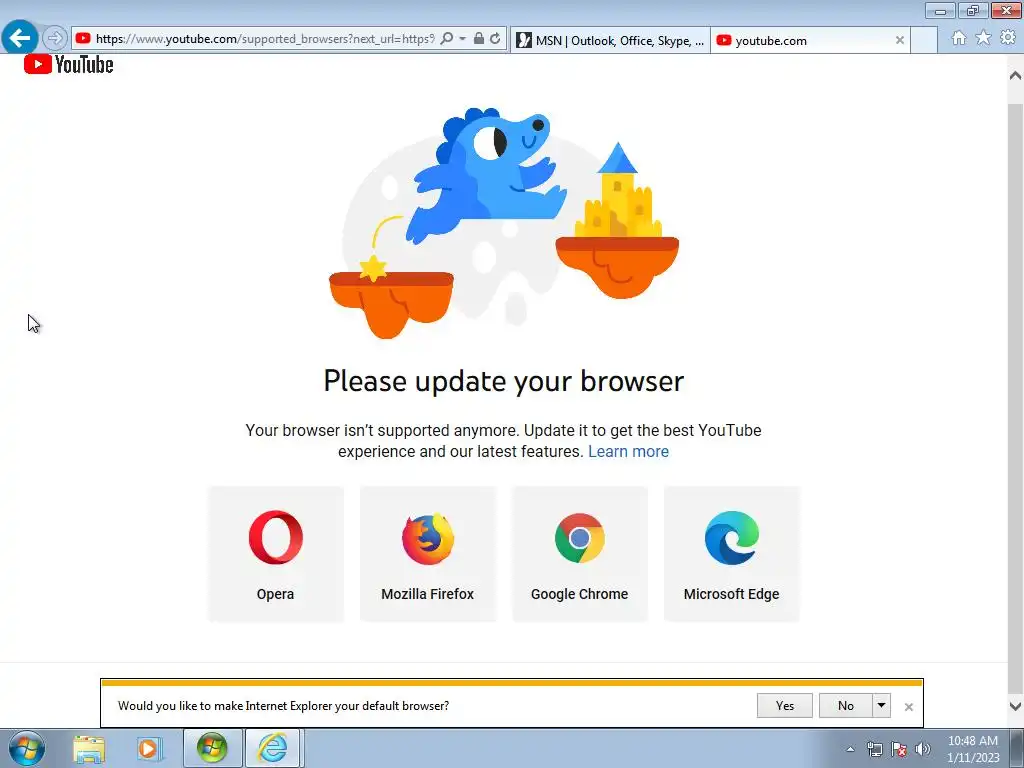Viewport: 1024px width, 768px height.
Task: Click the Mozilla Firefox logo
Action: pyautogui.click(x=428, y=539)
